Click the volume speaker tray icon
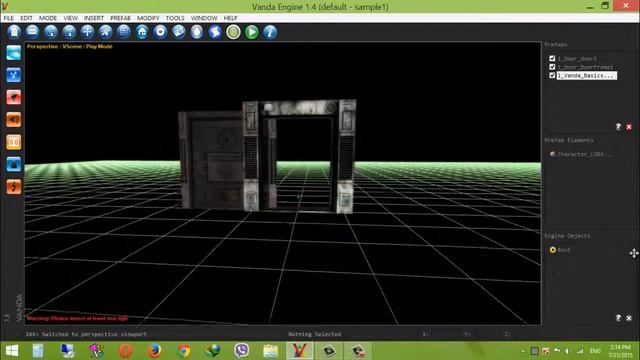Viewport: 640px width, 360px height. [x=567, y=351]
